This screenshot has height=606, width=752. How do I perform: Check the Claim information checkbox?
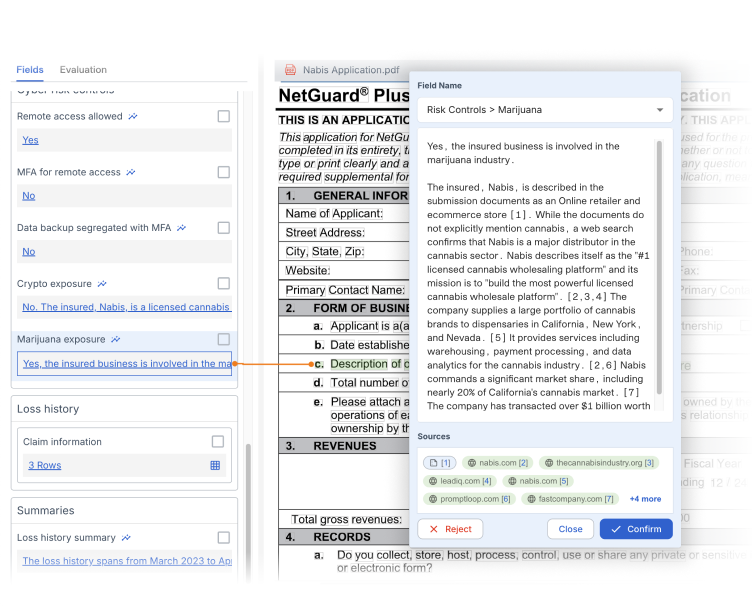tap(218, 442)
